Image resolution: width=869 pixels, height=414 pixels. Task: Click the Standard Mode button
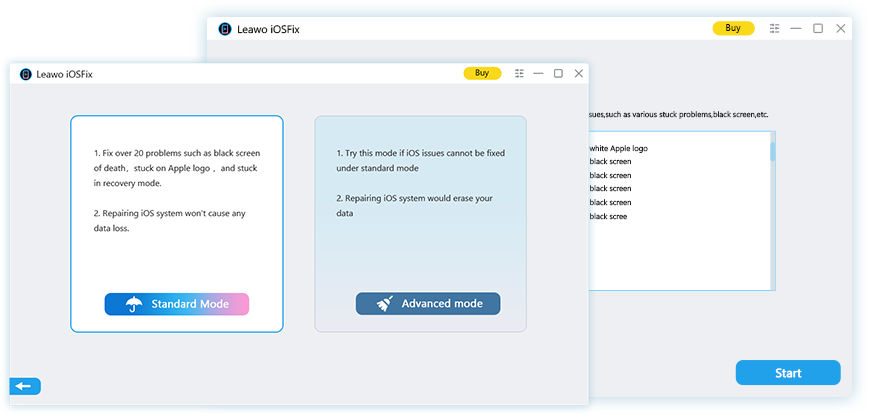(x=176, y=304)
